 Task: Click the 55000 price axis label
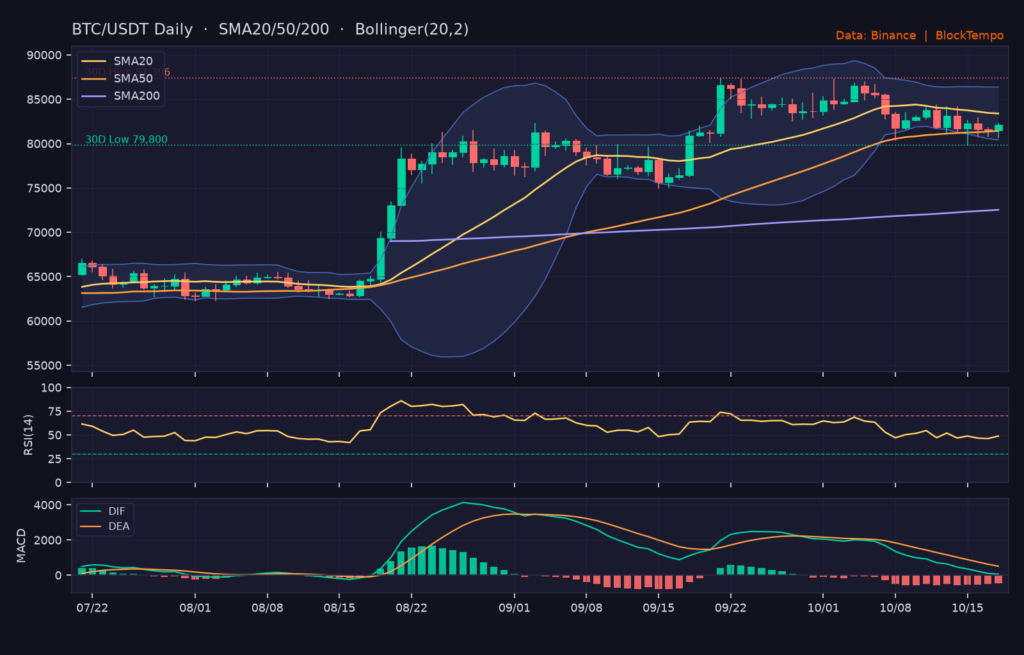pos(44,366)
